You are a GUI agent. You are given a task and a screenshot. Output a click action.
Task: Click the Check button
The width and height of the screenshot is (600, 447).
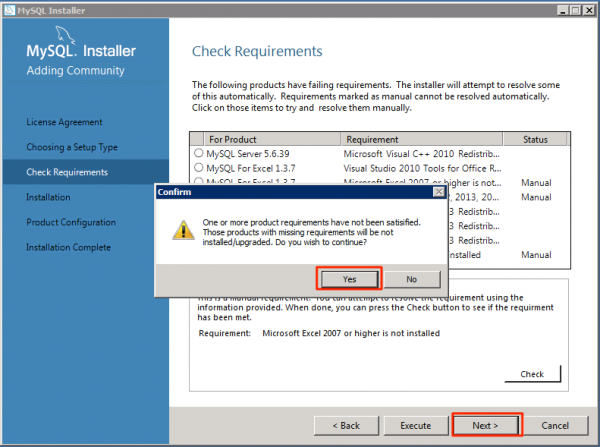click(x=532, y=374)
